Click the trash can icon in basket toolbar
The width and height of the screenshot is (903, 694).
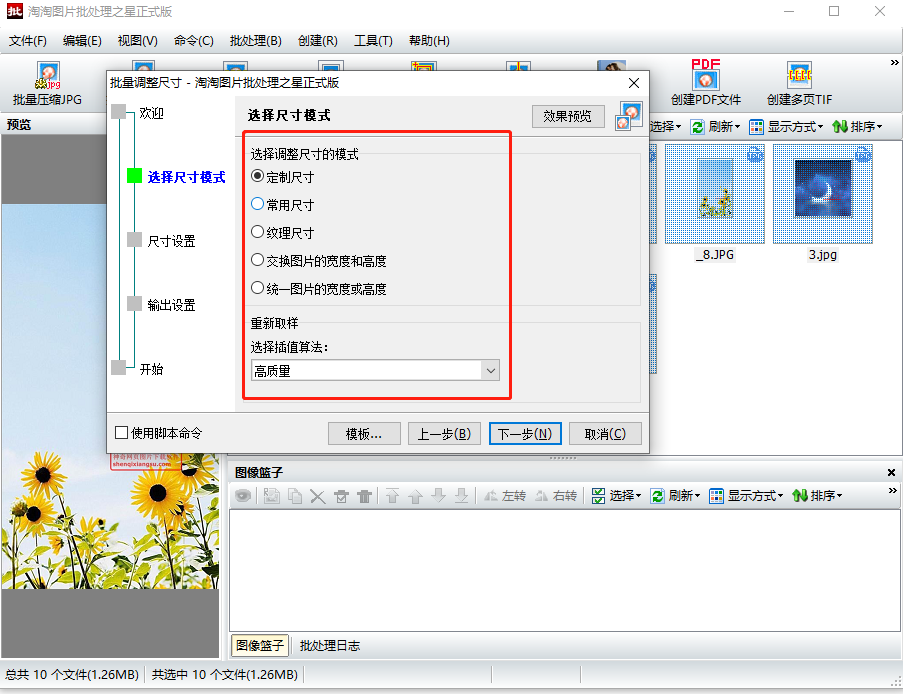364,496
